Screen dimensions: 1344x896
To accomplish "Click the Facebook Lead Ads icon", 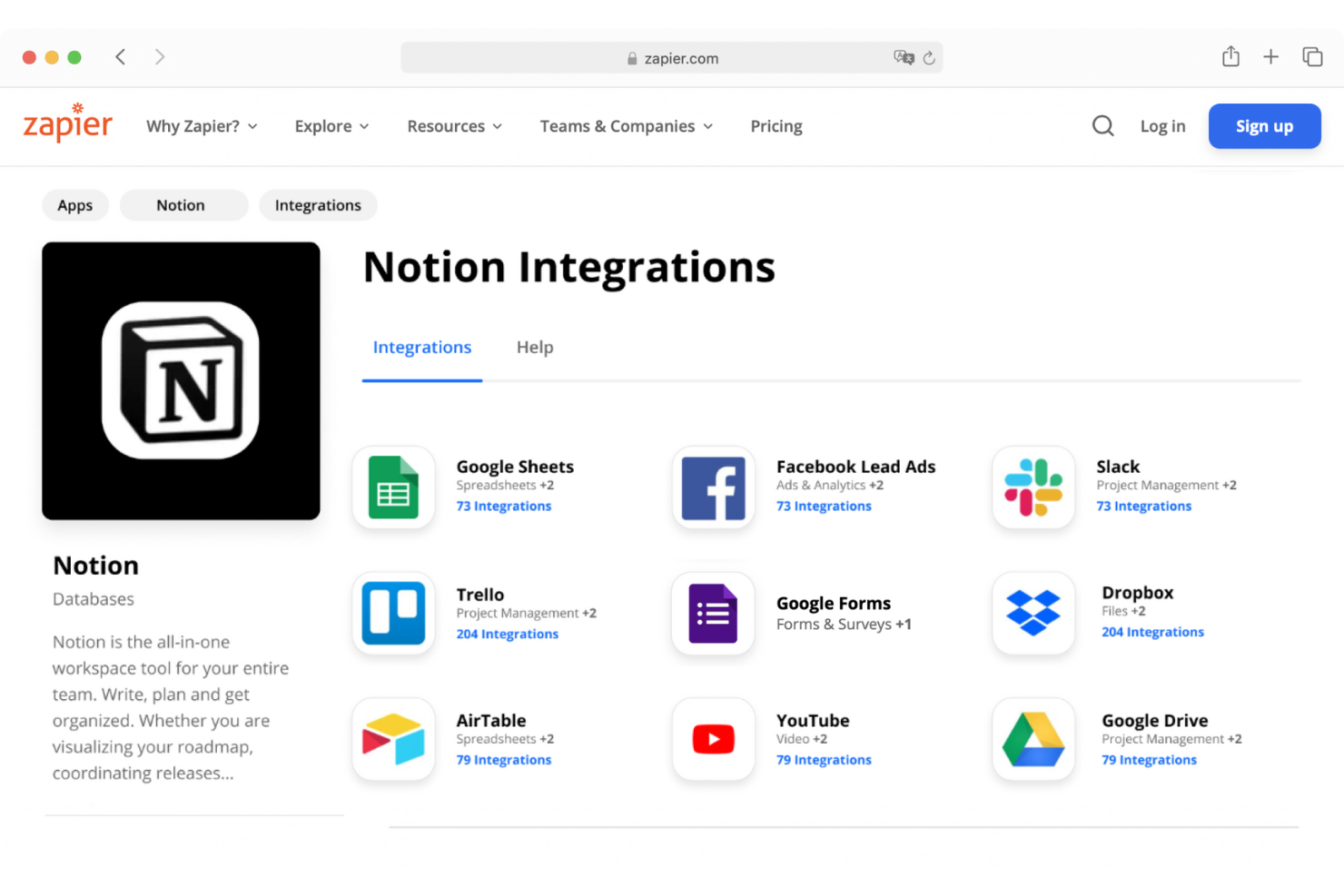I will point(713,487).
